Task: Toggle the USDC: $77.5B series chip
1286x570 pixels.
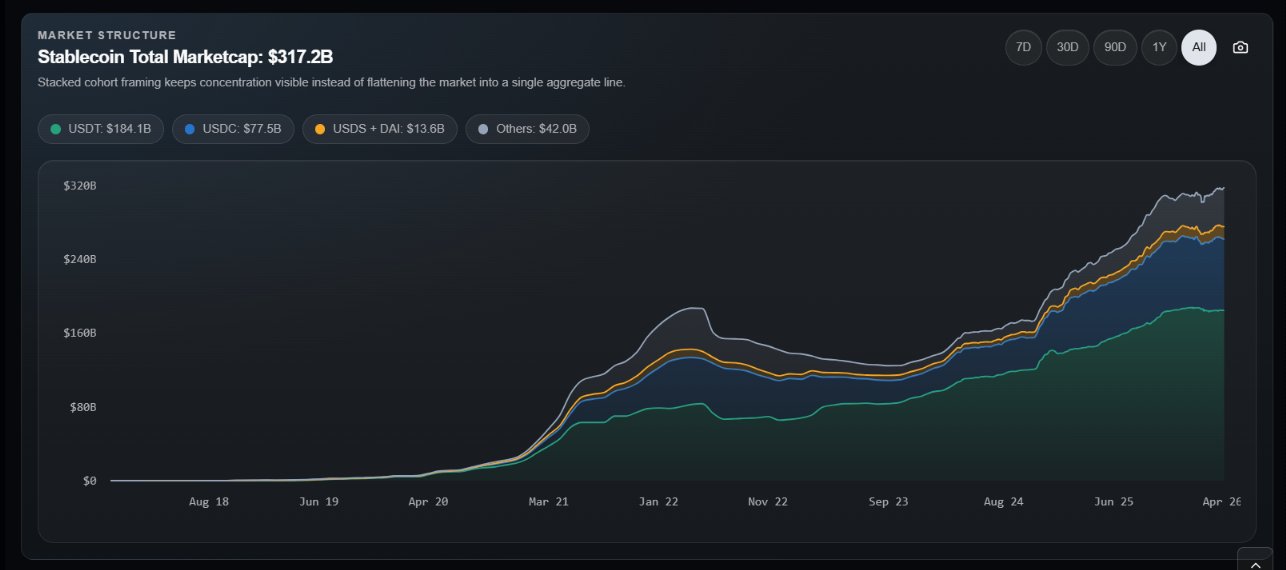Action: (x=233, y=129)
